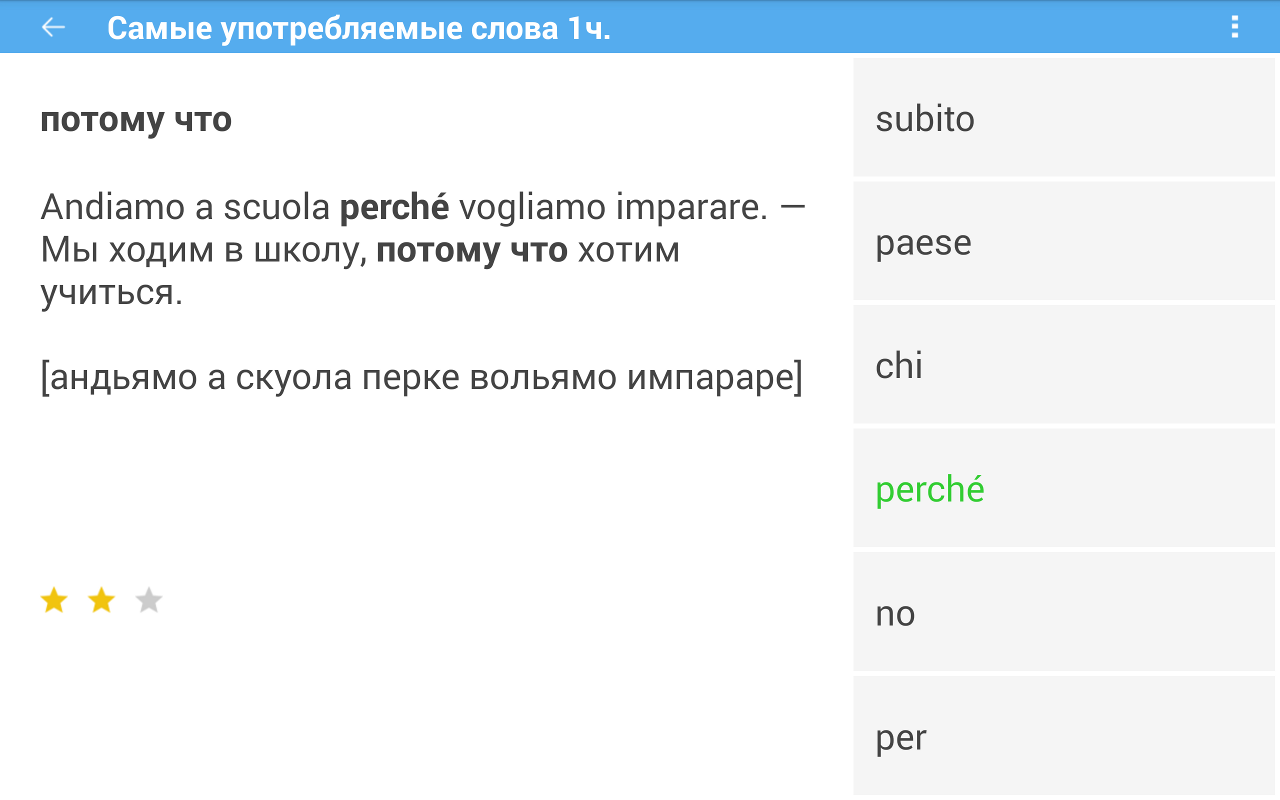Click the title Самые употребляемые слова 1ч.

[359, 28]
